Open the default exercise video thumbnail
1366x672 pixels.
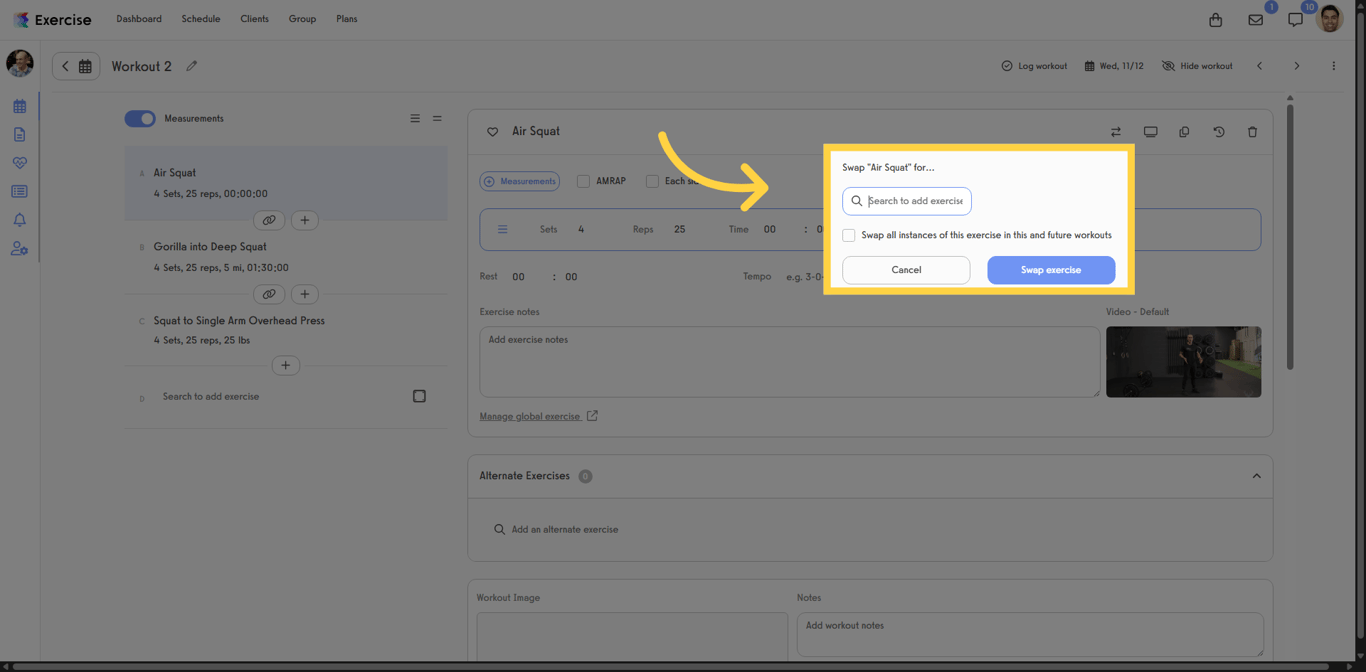1183,362
